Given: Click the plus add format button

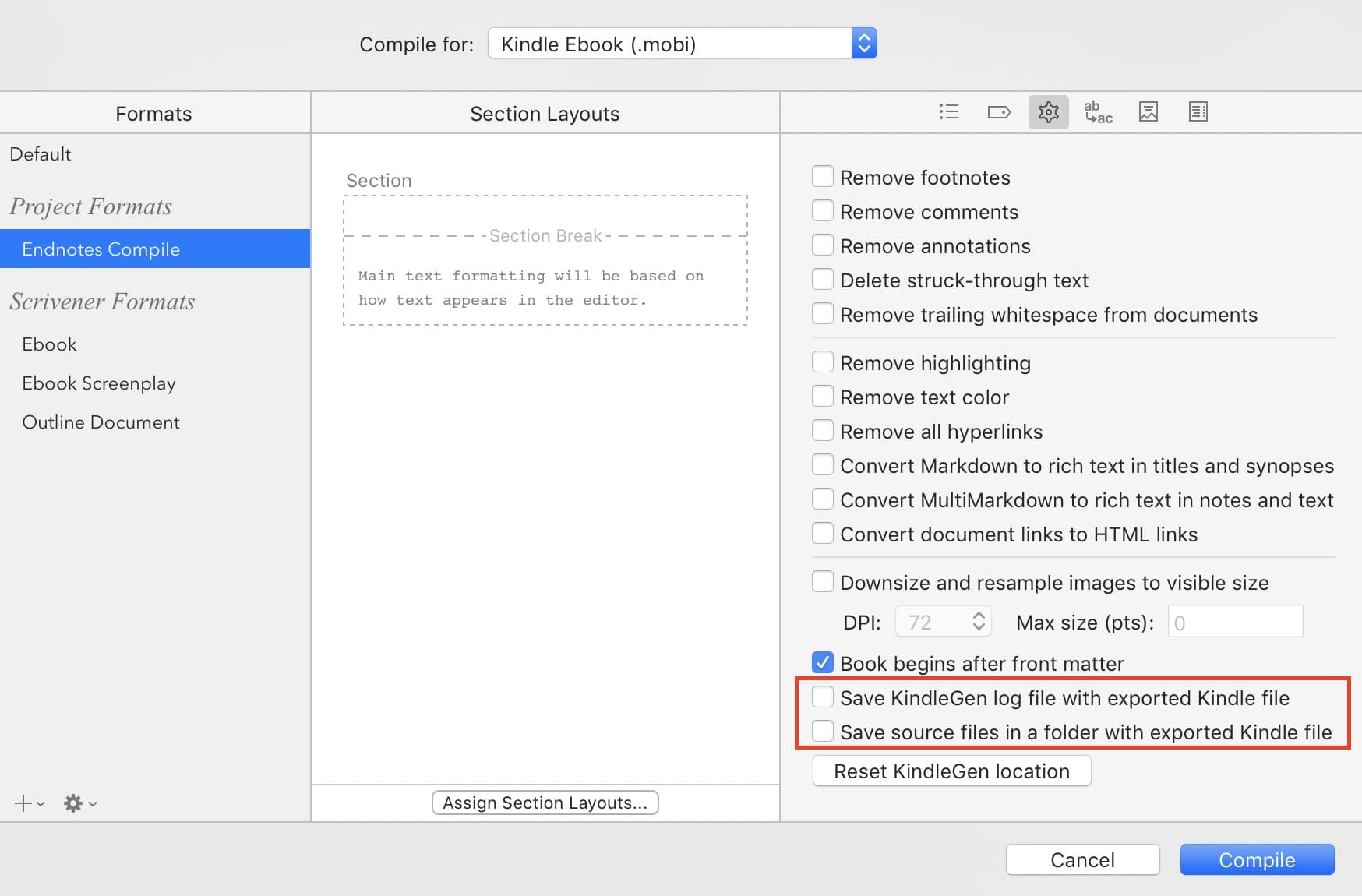Looking at the screenshot, I should point(29,803).
